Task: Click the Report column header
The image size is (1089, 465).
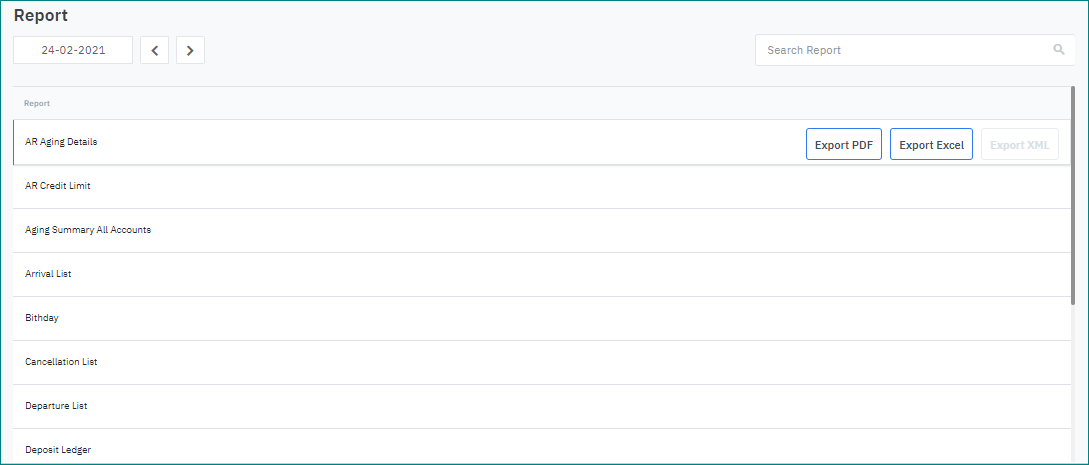Action: pos(37,103)
